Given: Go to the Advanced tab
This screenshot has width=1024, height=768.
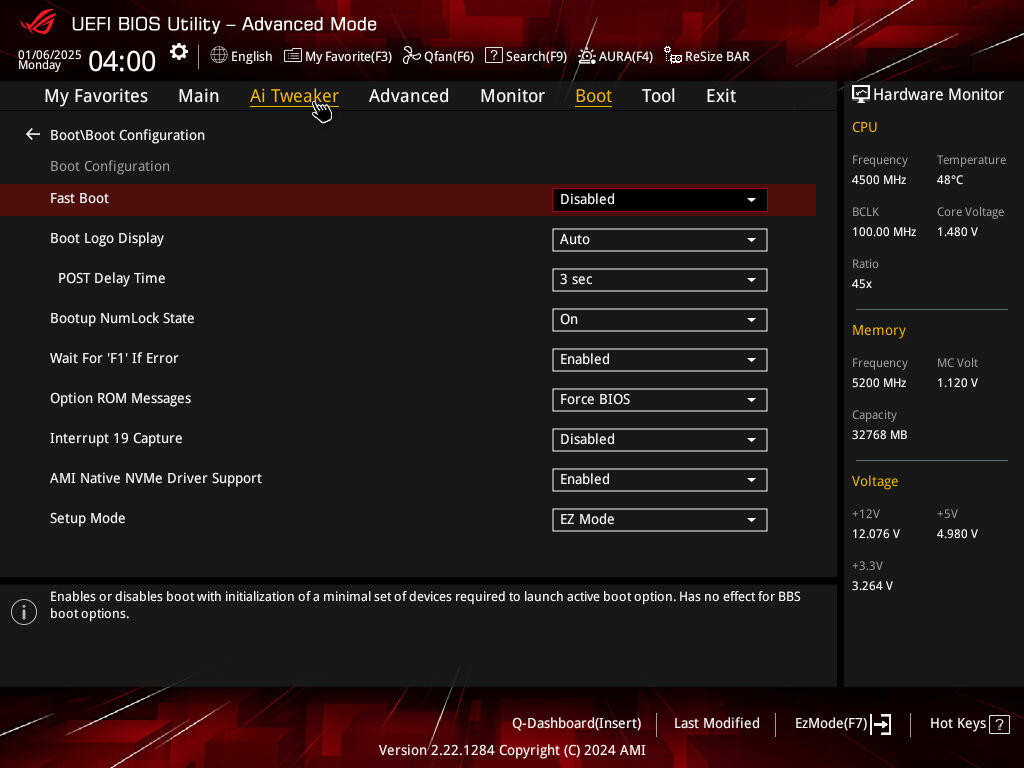Looking at the screenshot, I should point(408,96).
